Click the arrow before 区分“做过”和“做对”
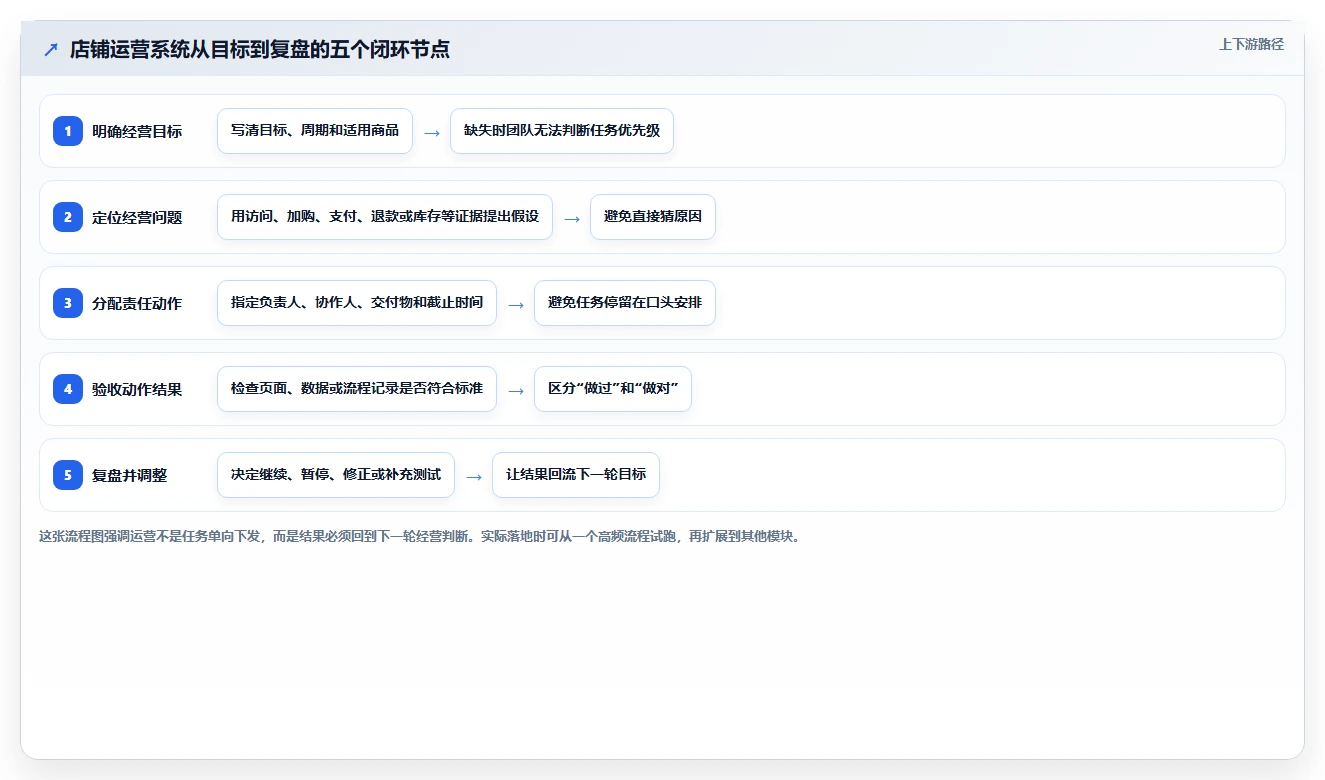 (x=516, y=390)
